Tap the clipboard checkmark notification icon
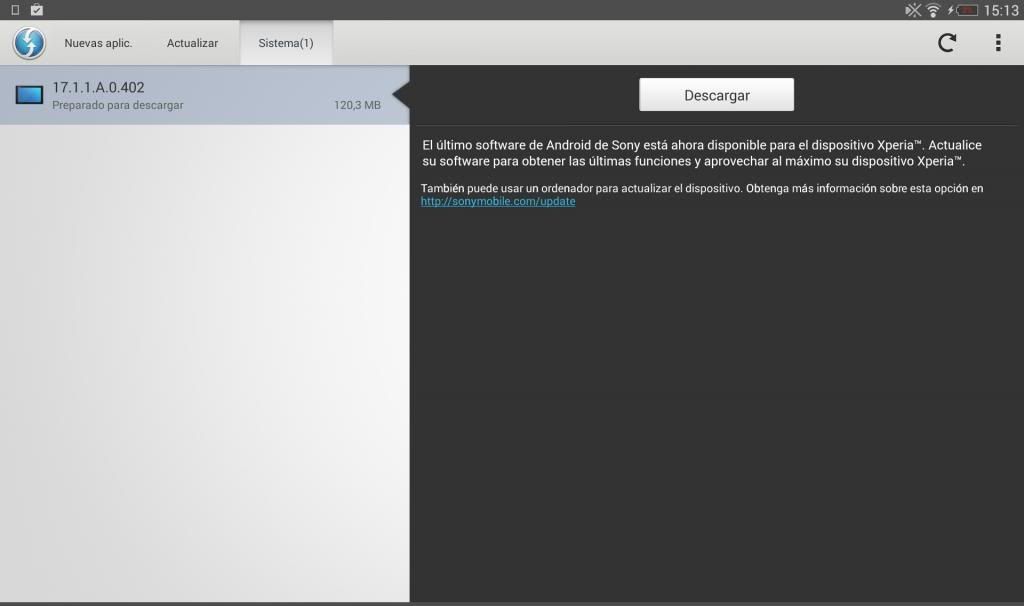 pos(37,10)
